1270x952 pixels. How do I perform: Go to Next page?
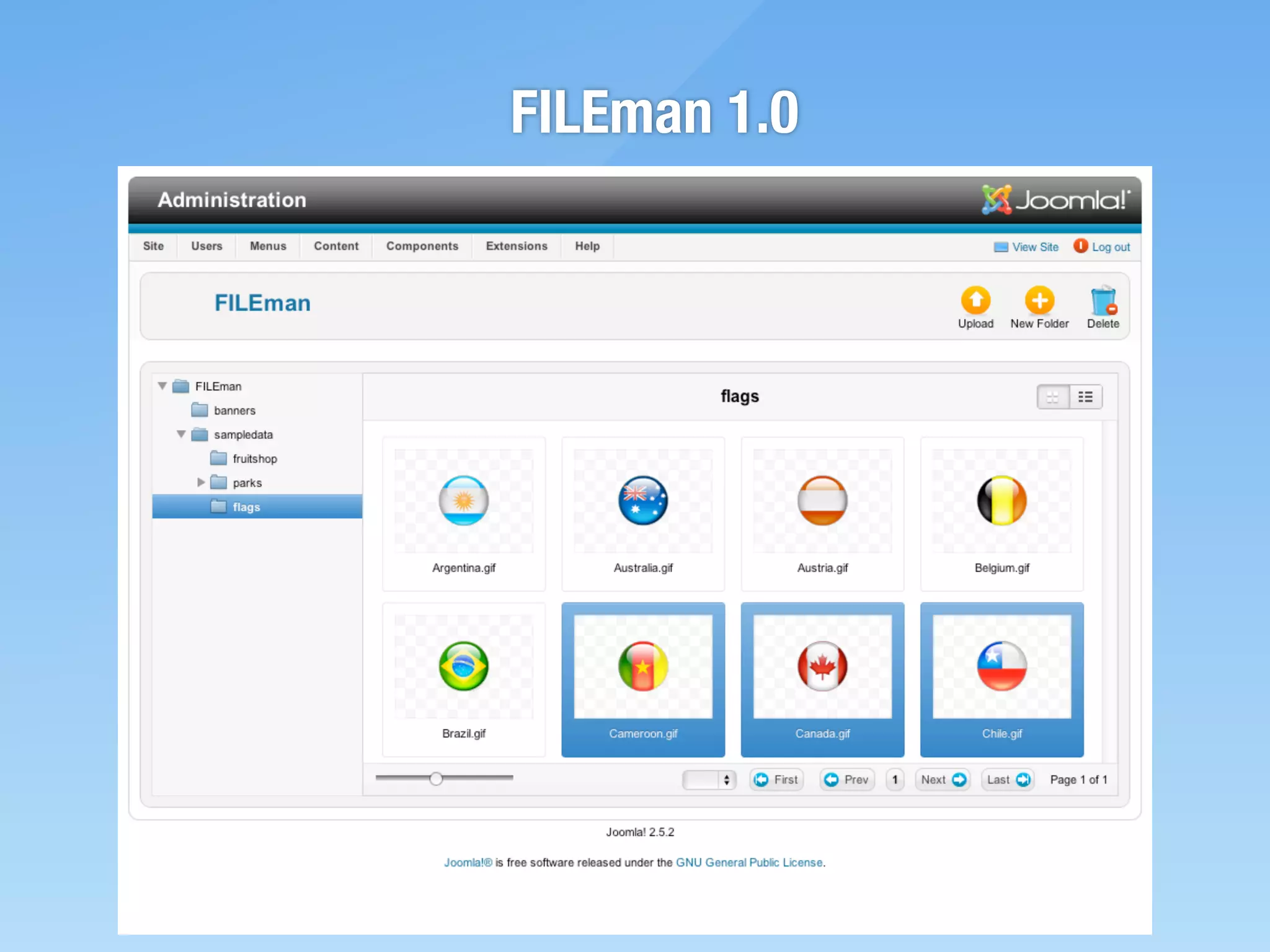click(943, 780)
